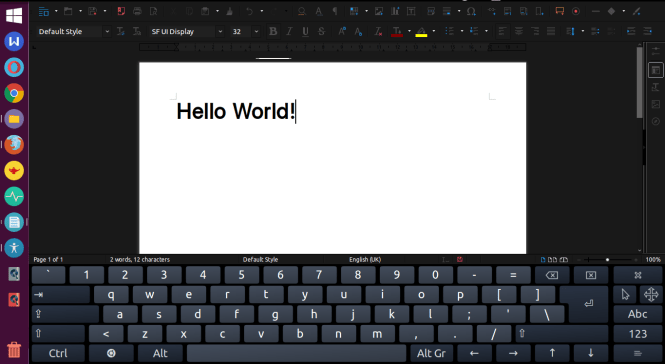Click the Insert Hyperlink icon
665x364 pixels.
[491, 11]
